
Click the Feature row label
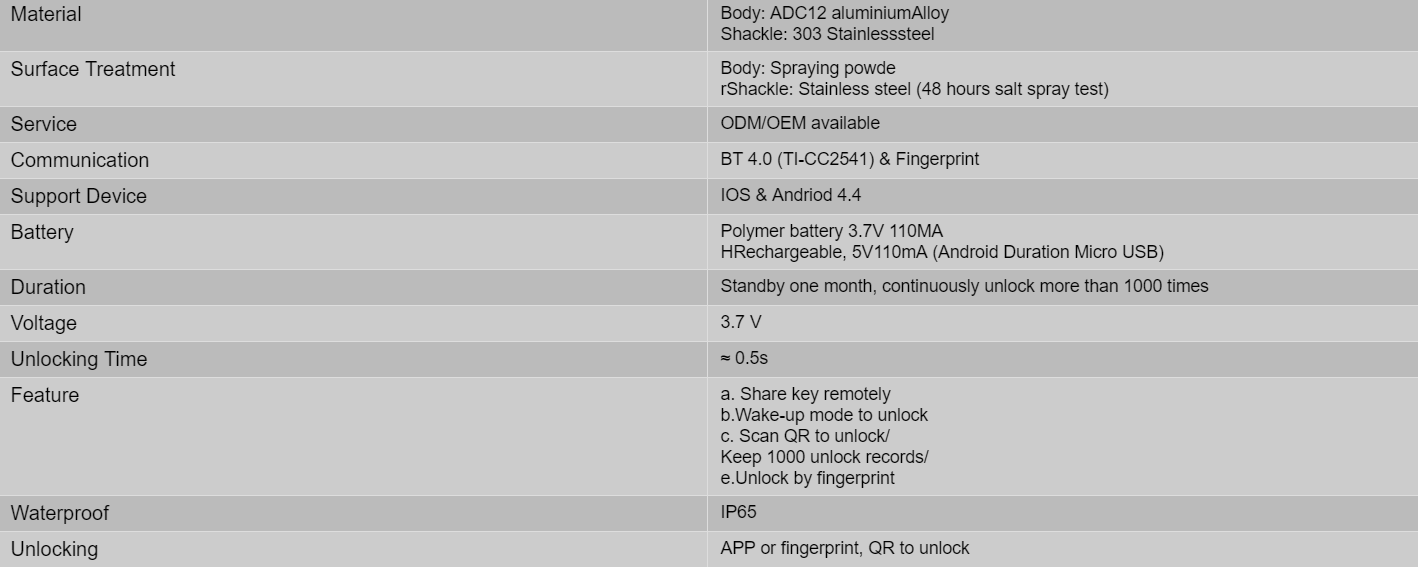[45, 395]
